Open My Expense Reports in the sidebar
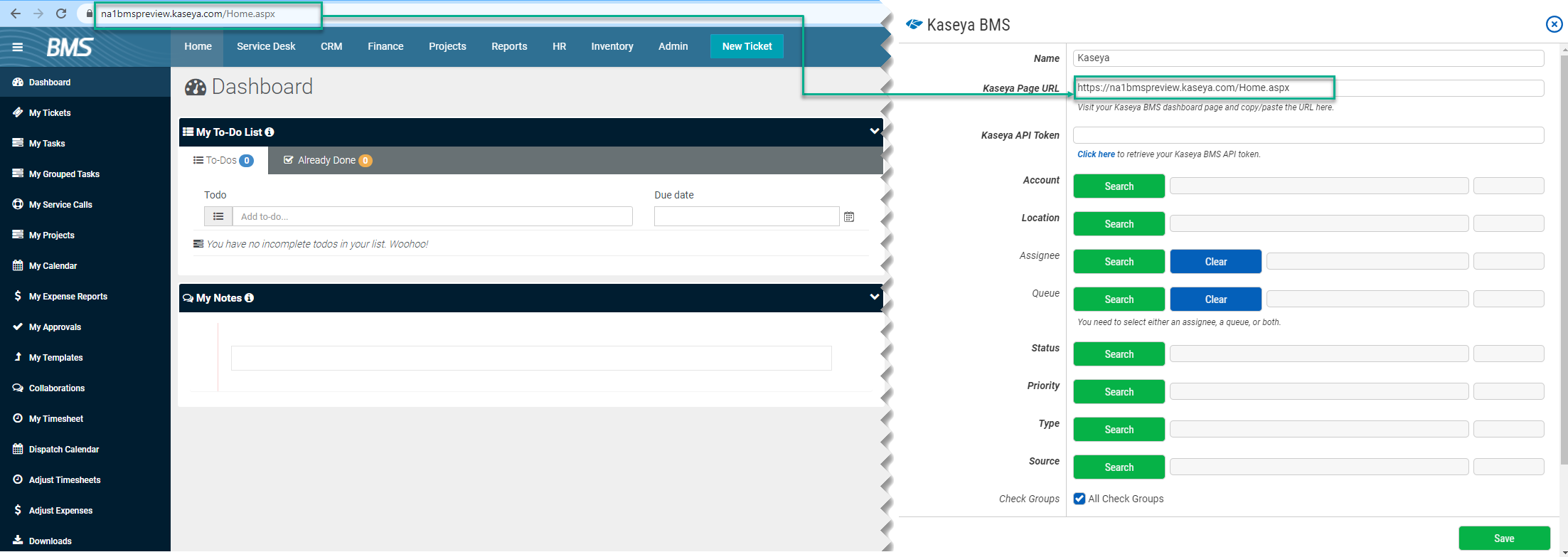Screen dimensions: 1568x557 85,297
